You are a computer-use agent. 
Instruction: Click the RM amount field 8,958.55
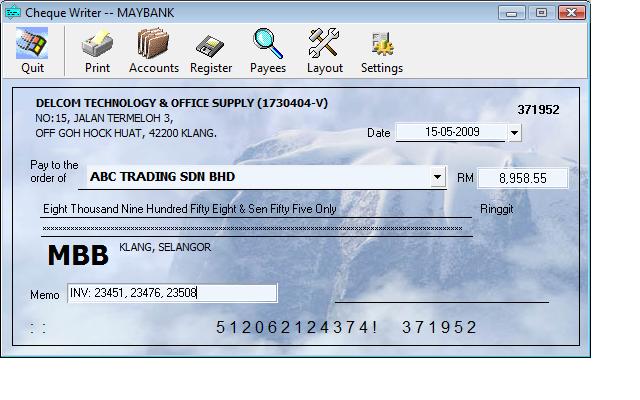[520, 178]
